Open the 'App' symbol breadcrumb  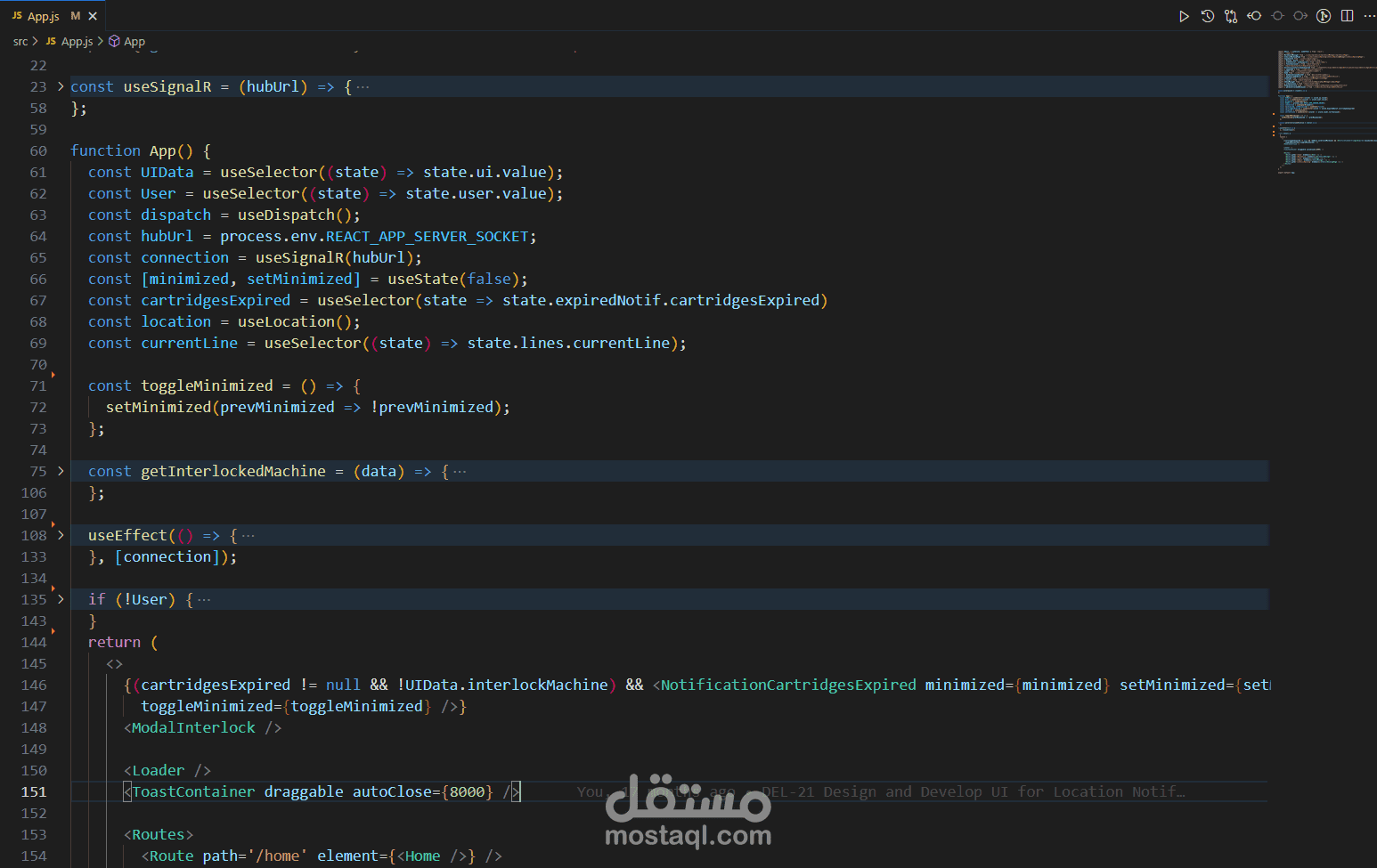click(x=134, y=42)
